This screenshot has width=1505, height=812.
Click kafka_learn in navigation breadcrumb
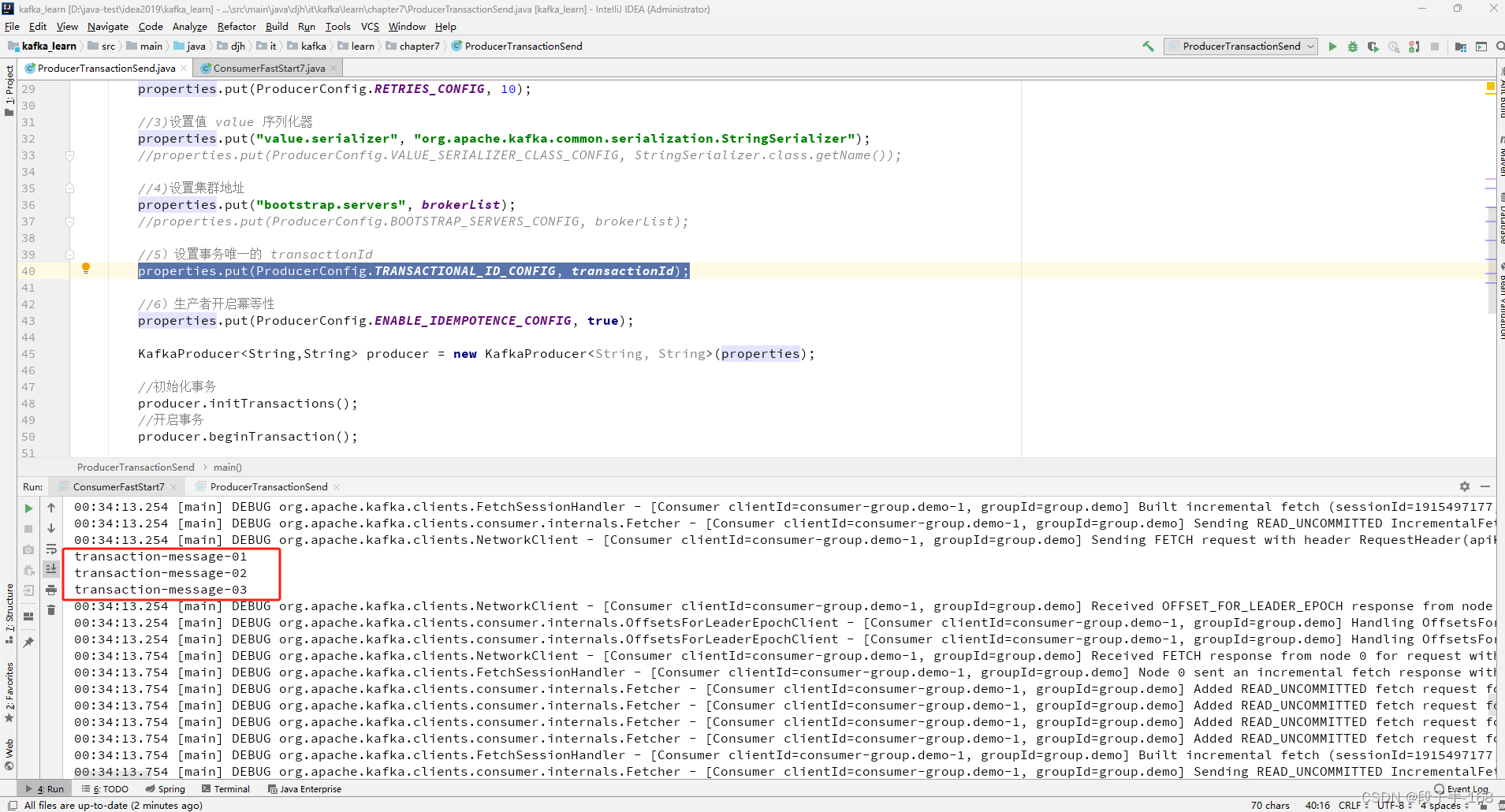click(x=42, y=47)
